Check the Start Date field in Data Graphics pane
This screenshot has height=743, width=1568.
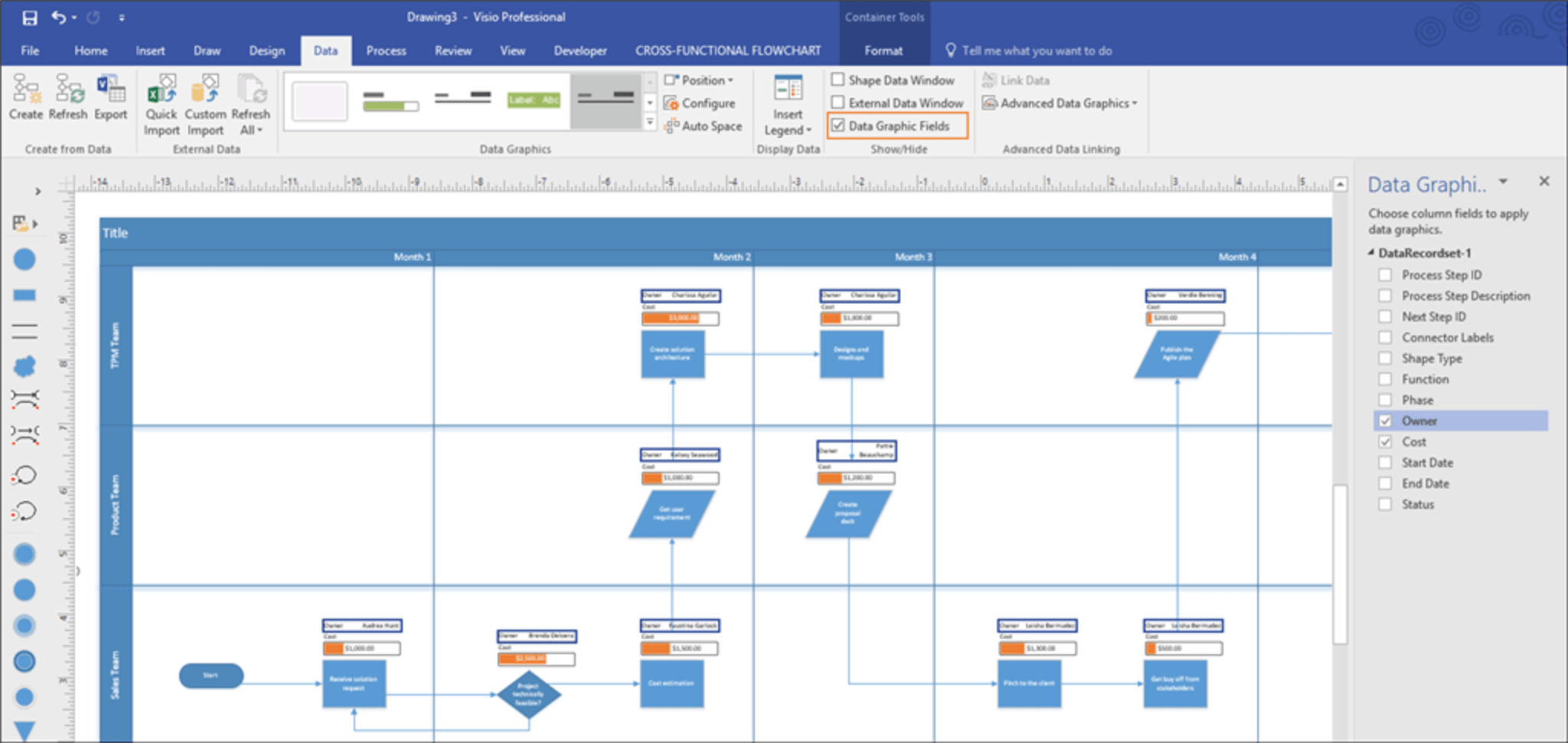point(1385,462)
